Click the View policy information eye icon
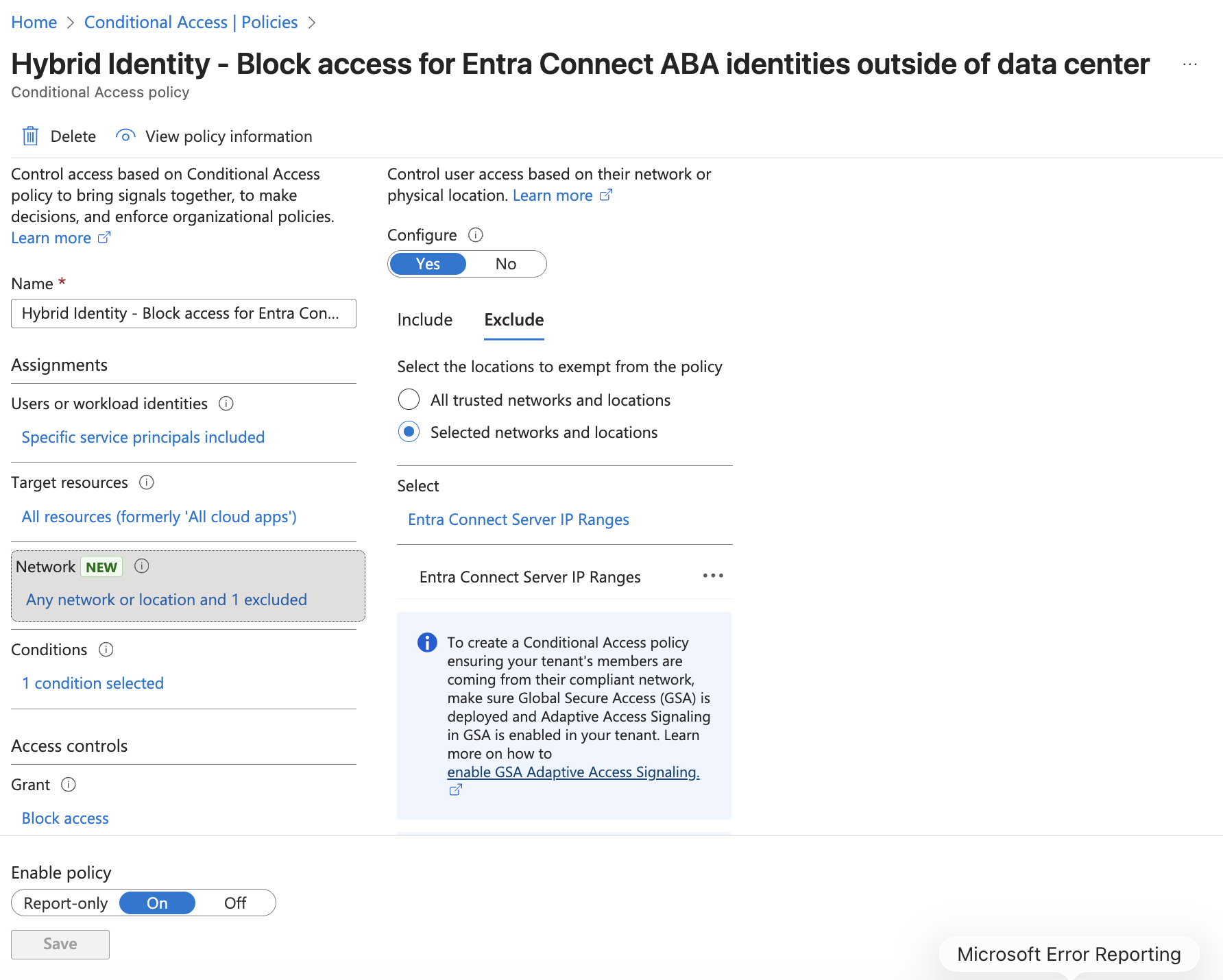1223x980 pixels. click(x=125, y=136)
